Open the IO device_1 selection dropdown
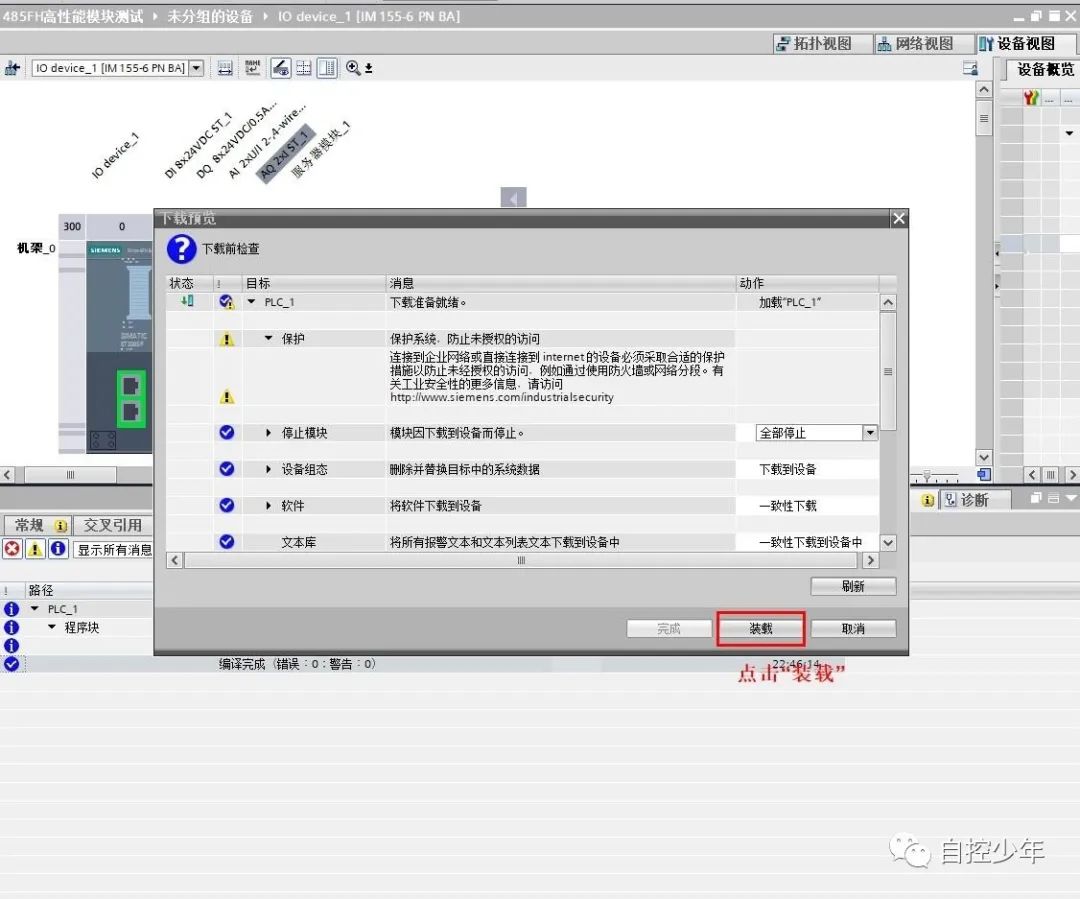The width and height of the screenshot is (1080, 899). click(x=195, y=68)
